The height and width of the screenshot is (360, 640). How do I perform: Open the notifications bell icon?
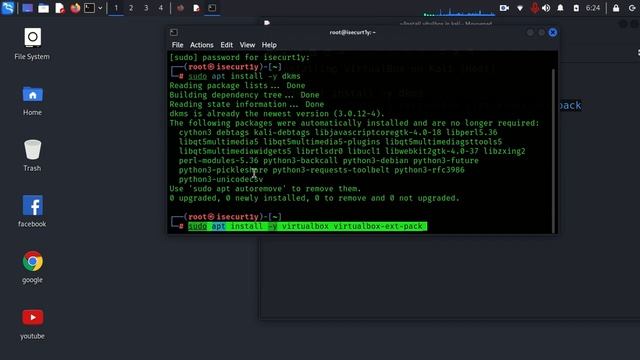tap(560, 8)
